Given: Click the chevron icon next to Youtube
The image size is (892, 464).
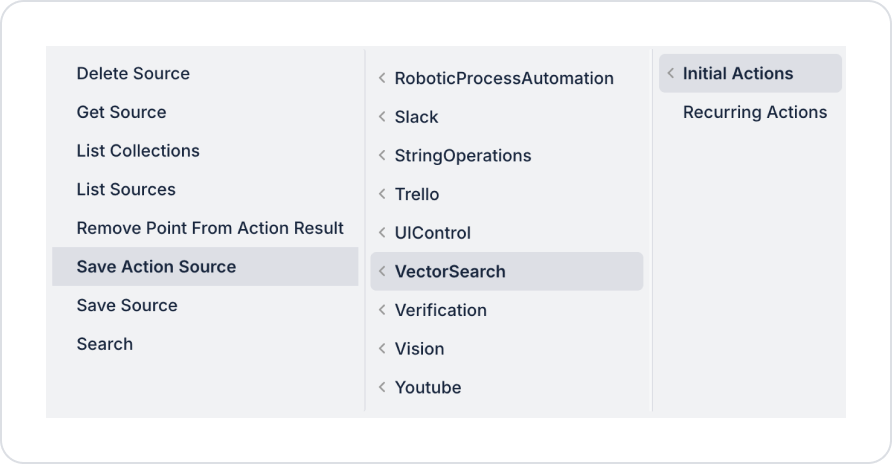Looking at the screenshot, I should [382, 388].
